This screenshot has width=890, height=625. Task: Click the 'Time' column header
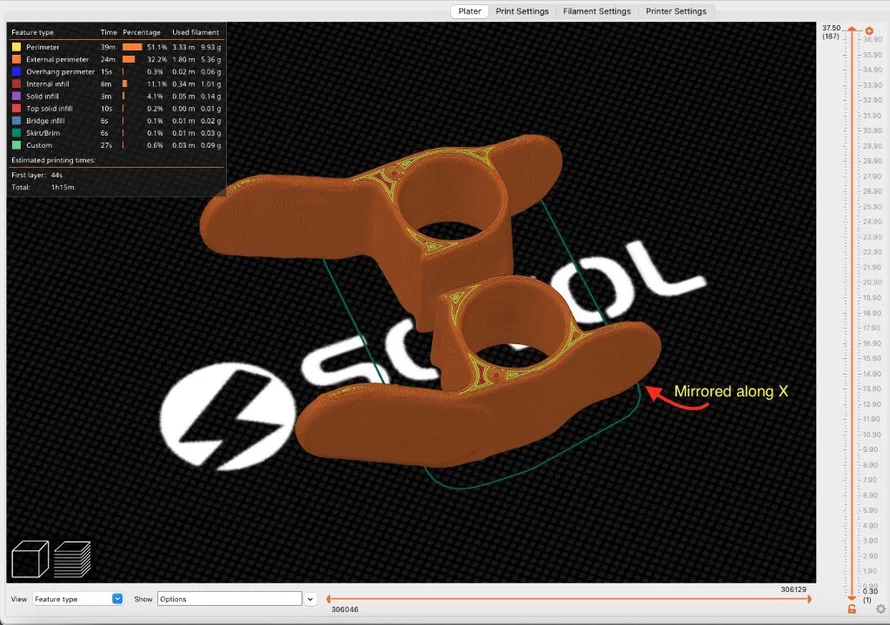[108, 32]
